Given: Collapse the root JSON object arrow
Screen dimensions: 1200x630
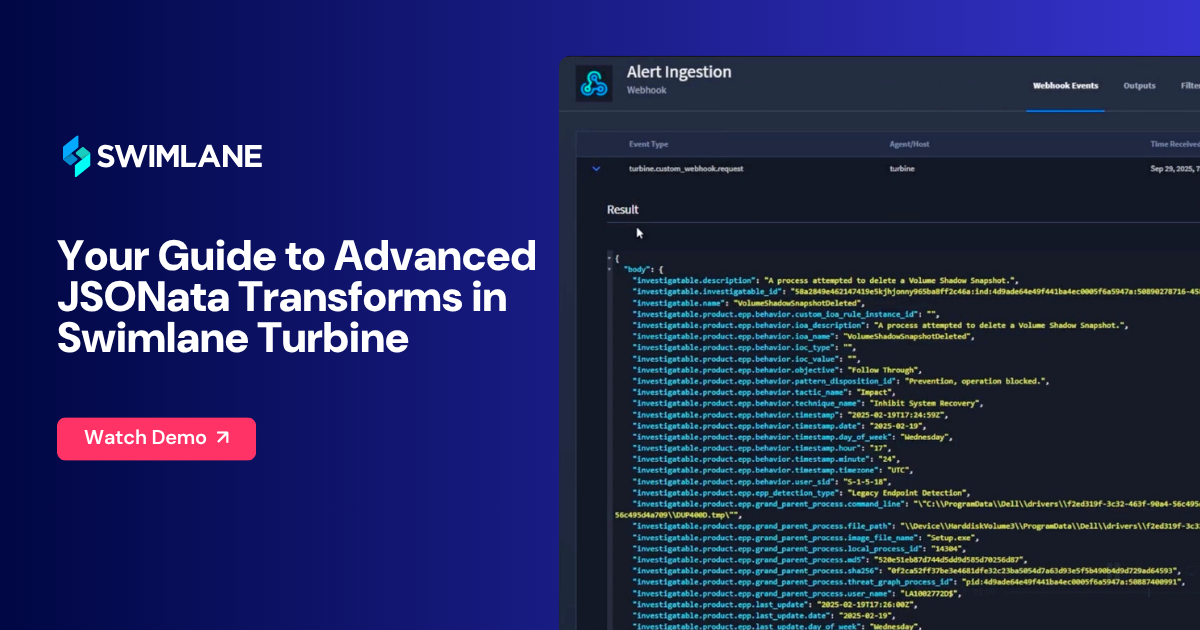Looking at the screenshot, I should point(608,258).
